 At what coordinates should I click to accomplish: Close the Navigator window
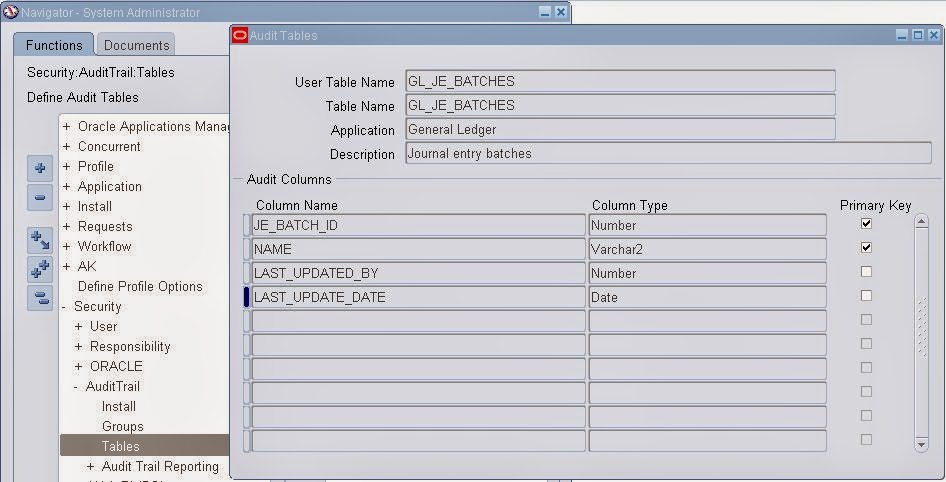coord(560,12)
